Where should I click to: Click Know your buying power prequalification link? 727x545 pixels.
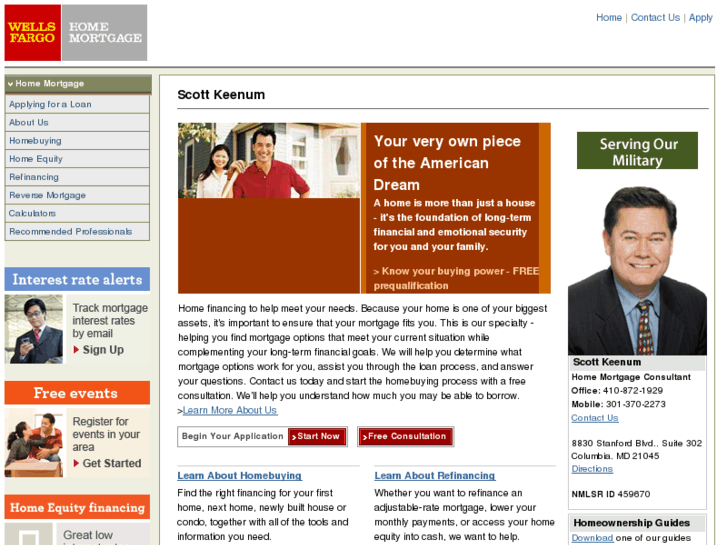pos(456,278)
